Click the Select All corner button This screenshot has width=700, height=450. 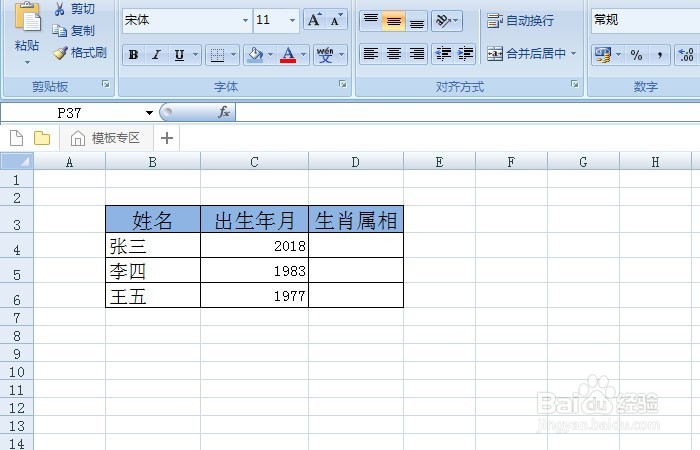click(x=17, y=161)
